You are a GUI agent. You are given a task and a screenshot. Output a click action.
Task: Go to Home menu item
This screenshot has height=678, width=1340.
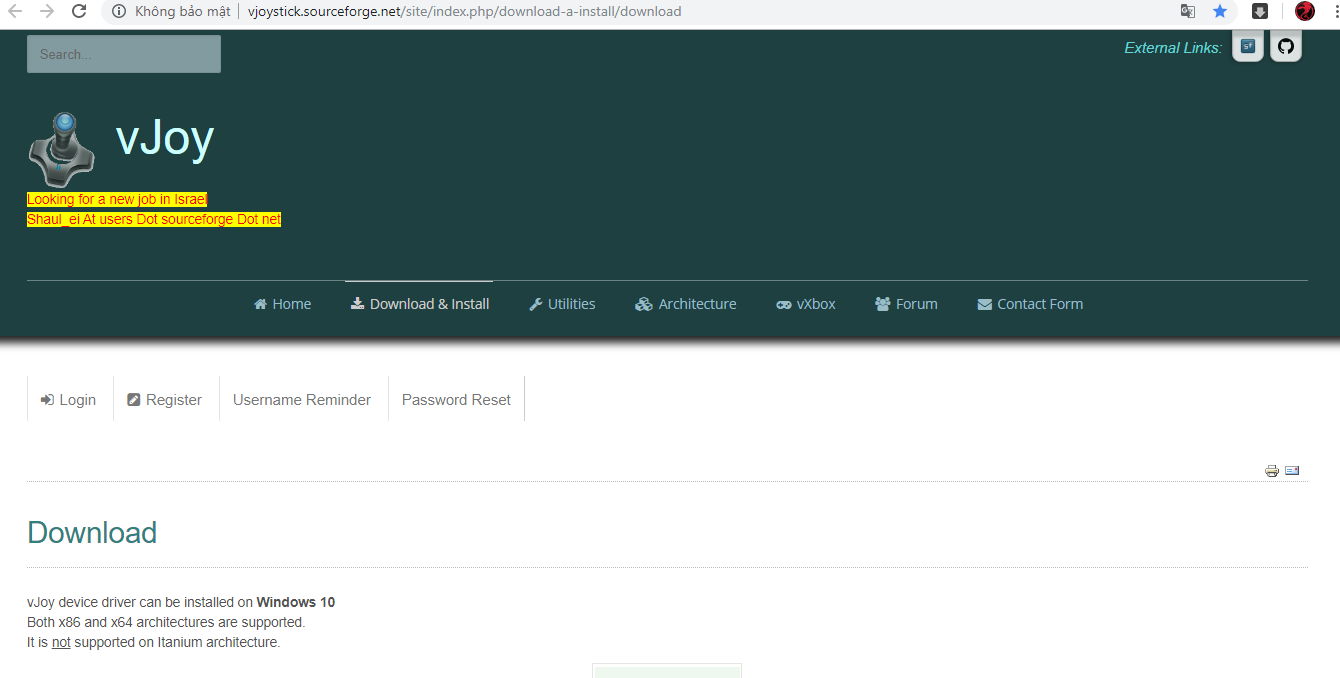coord(282,304)
